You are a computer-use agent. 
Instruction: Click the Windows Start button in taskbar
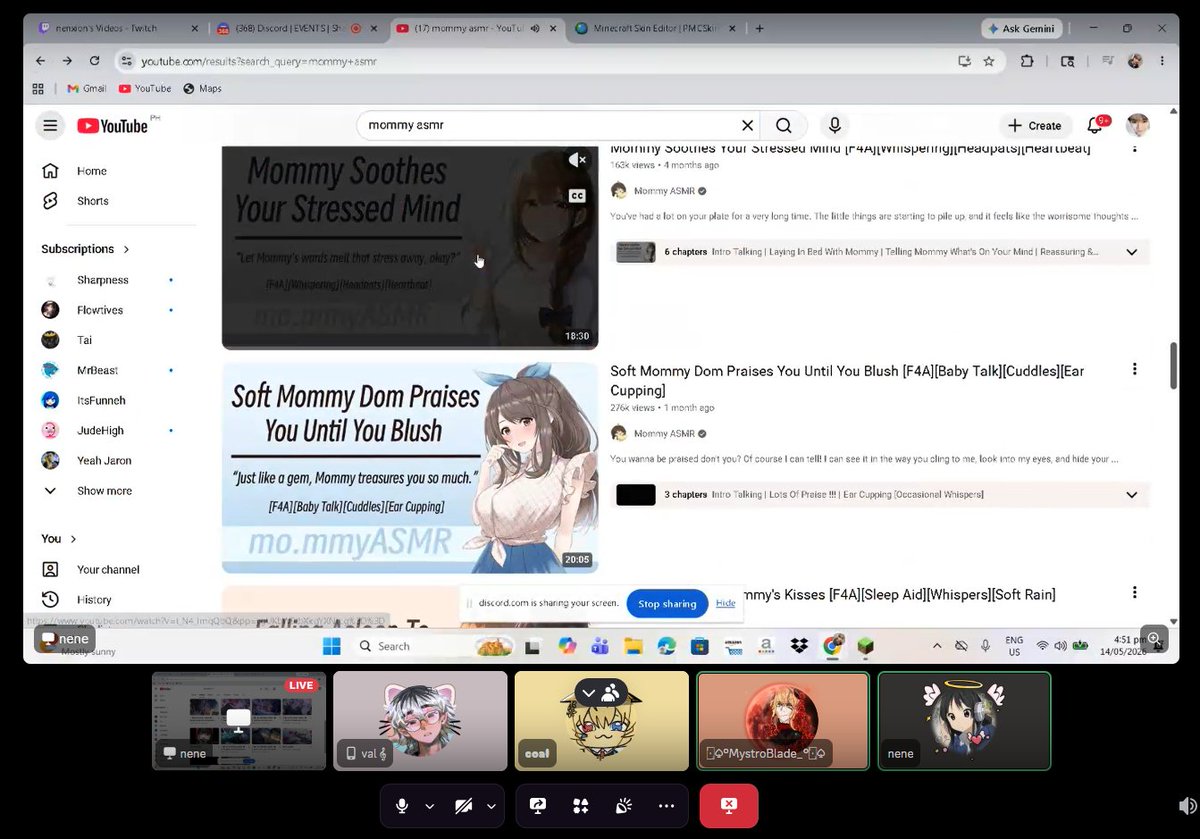(331, 646)
